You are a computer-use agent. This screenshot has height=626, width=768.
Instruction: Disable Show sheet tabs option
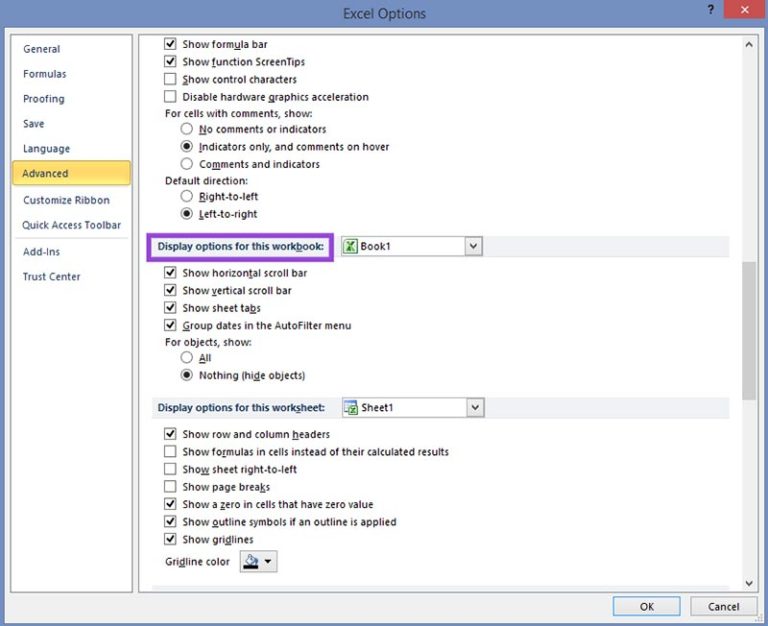coord(170,308)
